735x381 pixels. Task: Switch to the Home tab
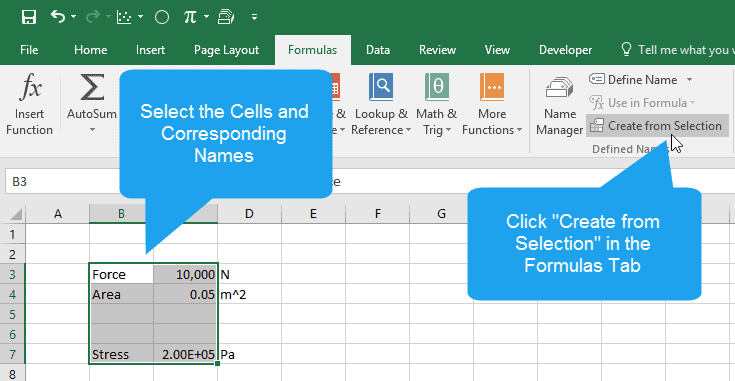[90, 50]
